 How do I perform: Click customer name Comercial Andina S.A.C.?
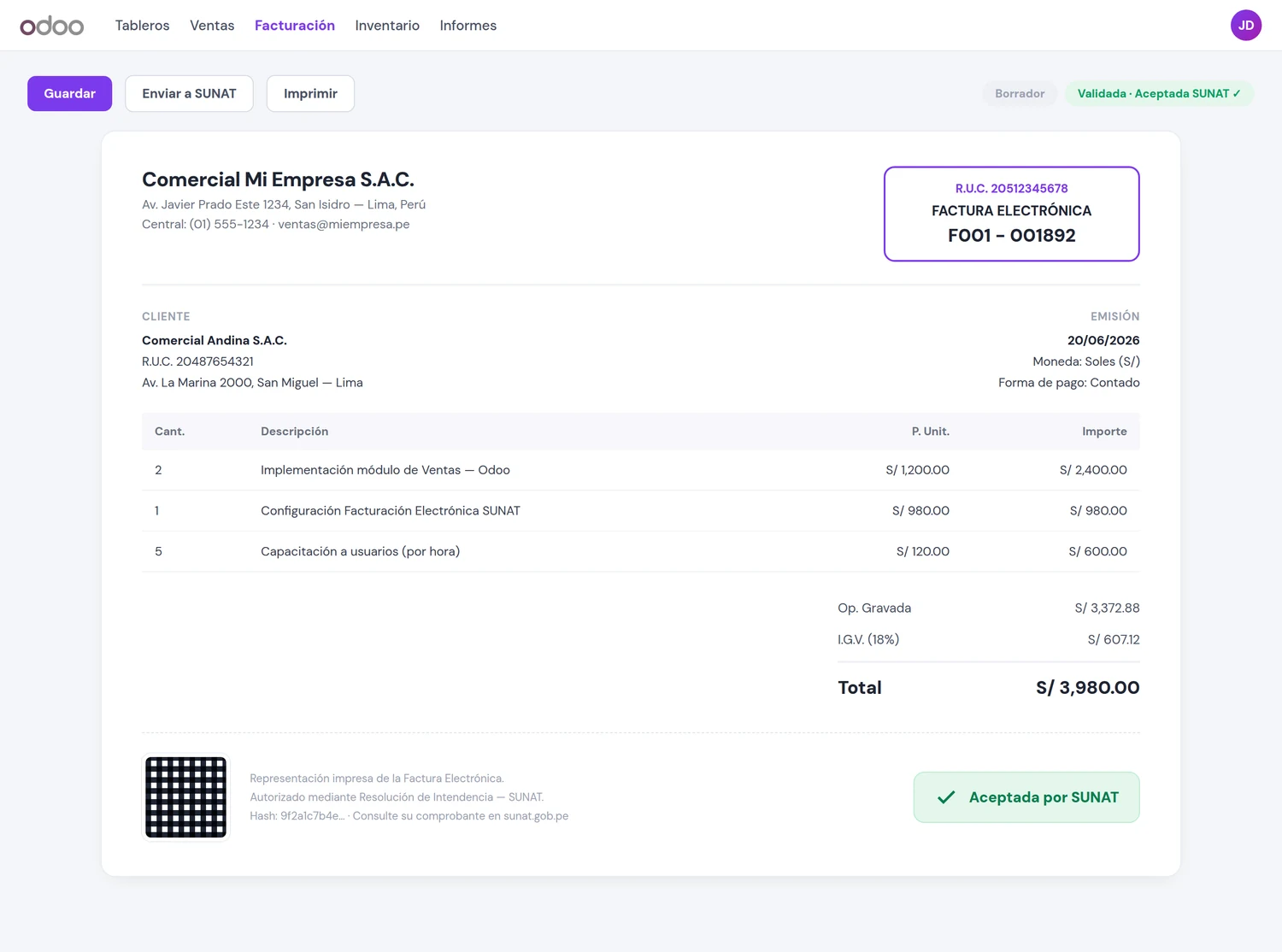[215, 340]
